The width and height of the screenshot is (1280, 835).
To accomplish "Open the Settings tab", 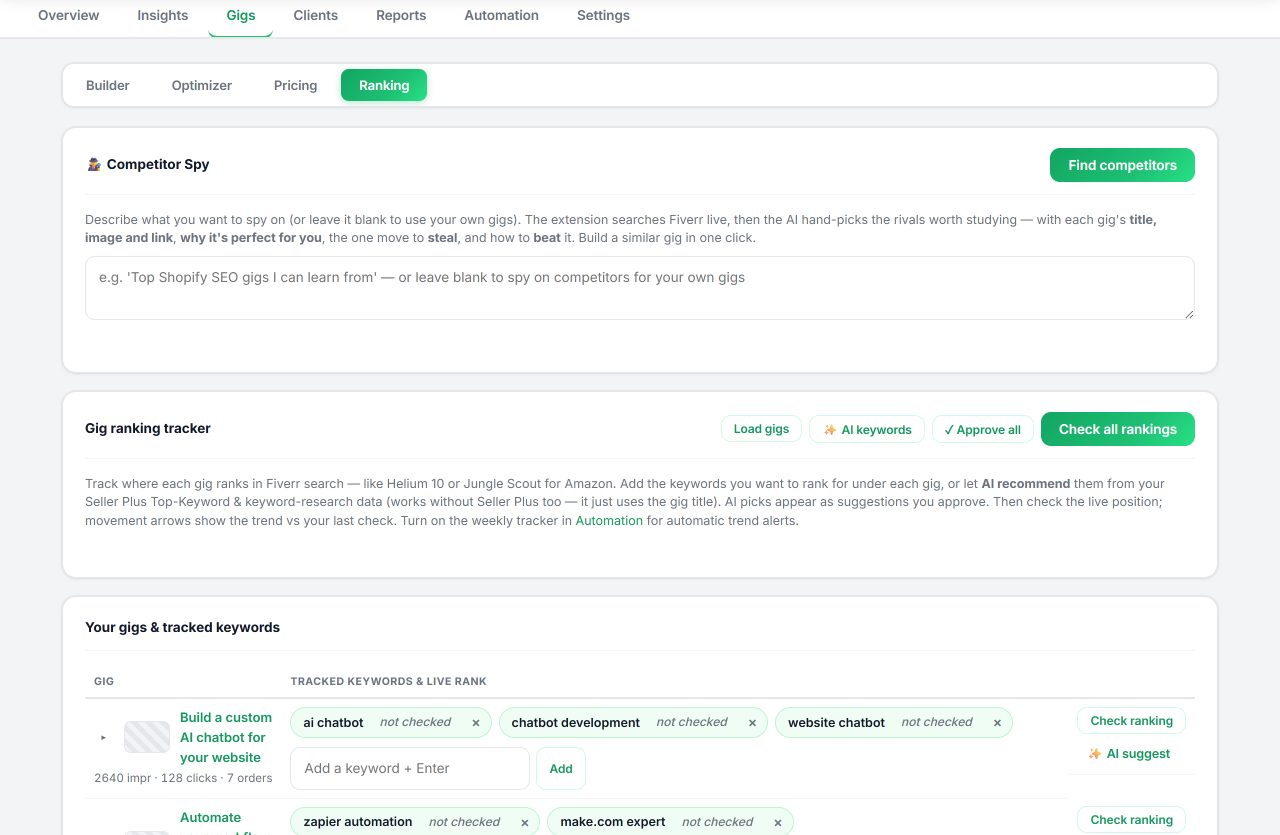I will click(603, 15).
